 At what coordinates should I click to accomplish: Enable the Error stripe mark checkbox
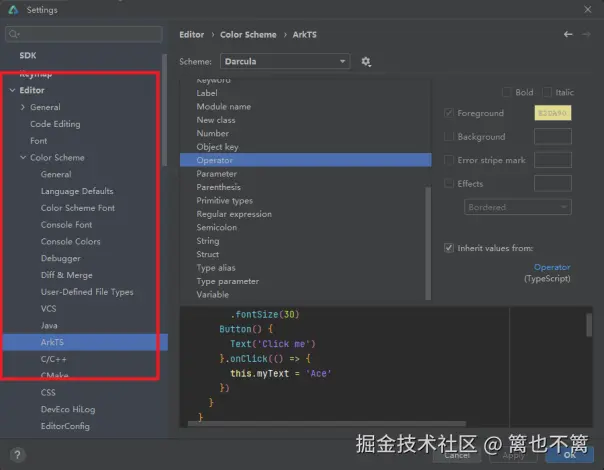[448, 160]
